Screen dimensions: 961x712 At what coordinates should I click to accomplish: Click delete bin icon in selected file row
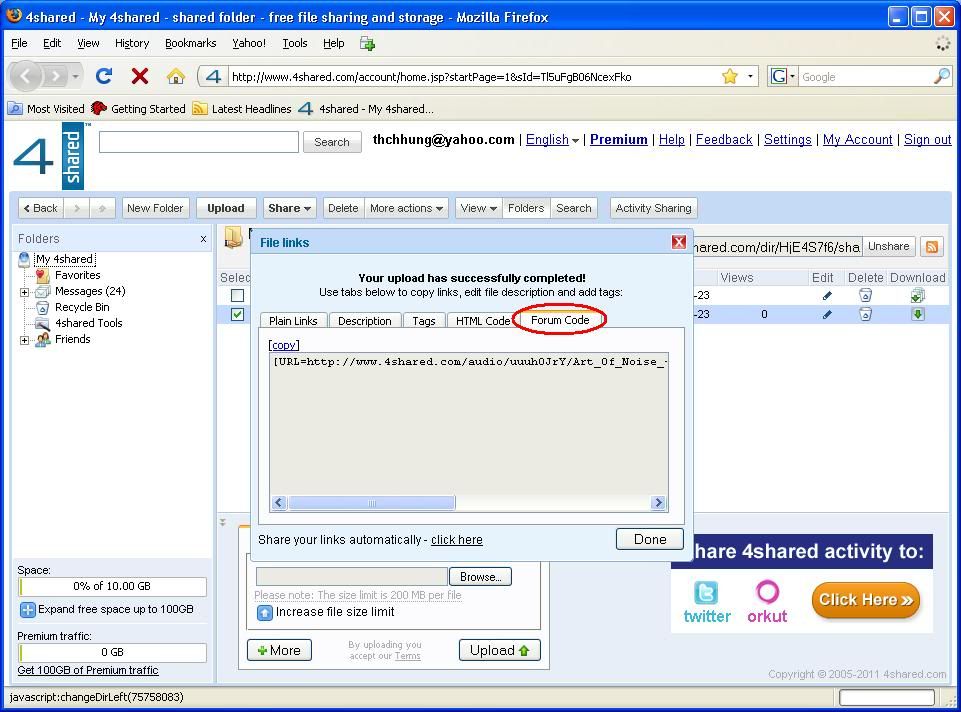(865, 314)
